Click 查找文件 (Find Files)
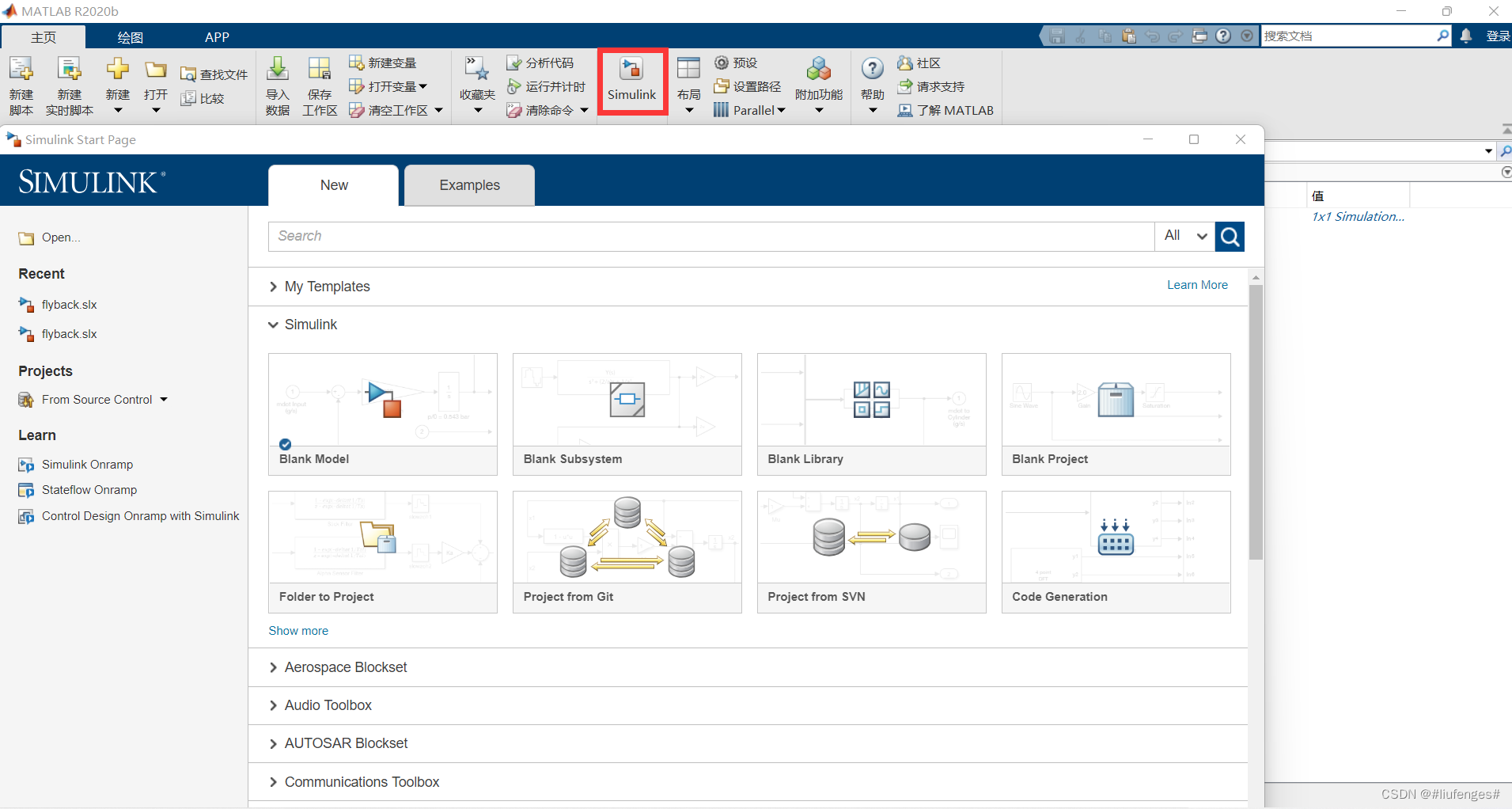This screenshot has height=809, width=1512. [214, 74]
